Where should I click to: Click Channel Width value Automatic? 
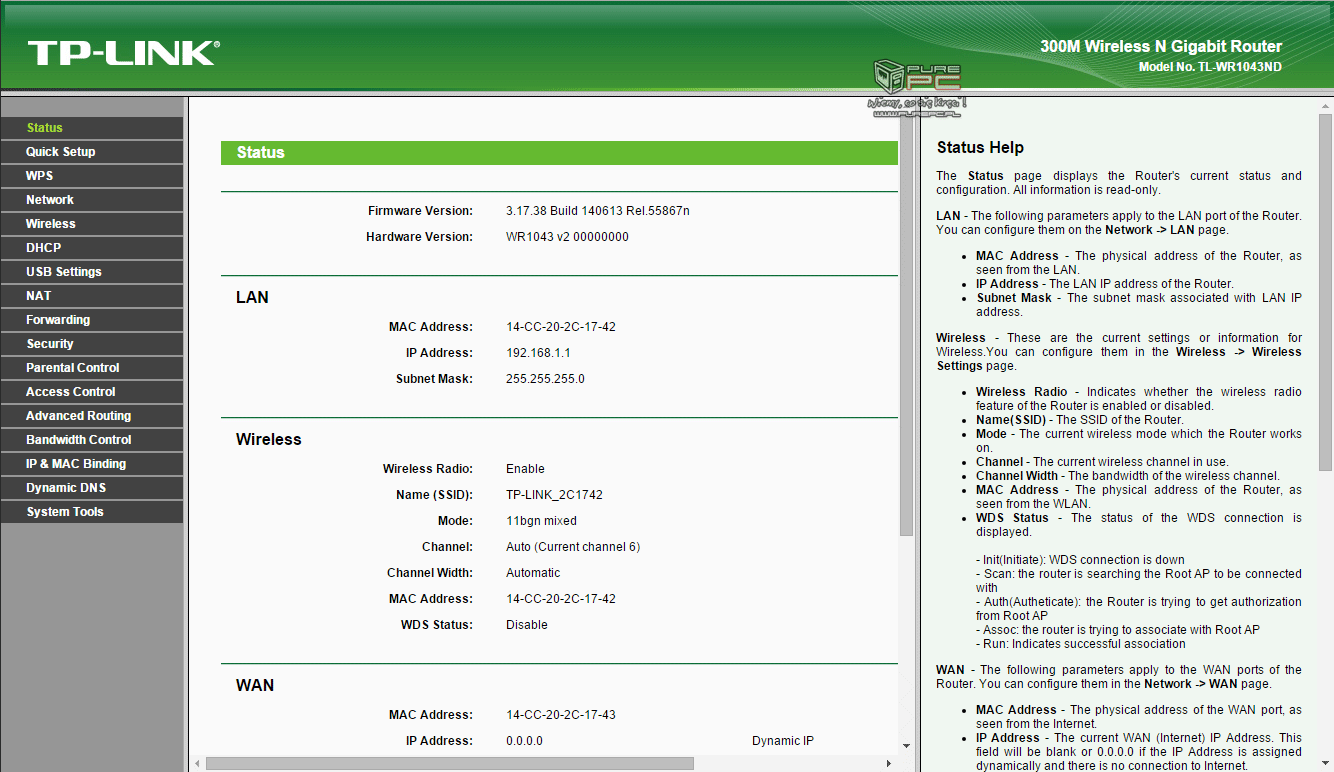(533, 573)
